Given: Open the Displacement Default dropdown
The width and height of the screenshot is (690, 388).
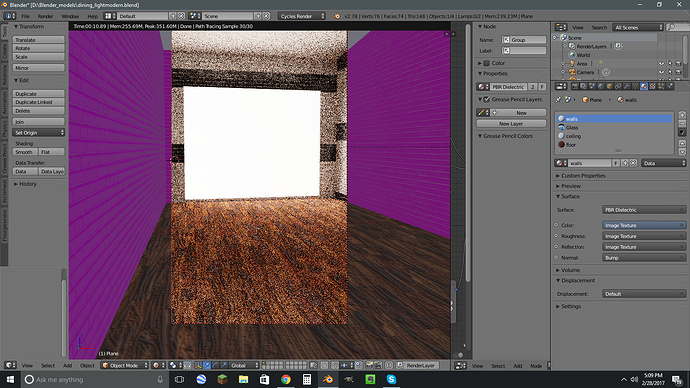Looking at the screenshot, I should click(644, 294).
